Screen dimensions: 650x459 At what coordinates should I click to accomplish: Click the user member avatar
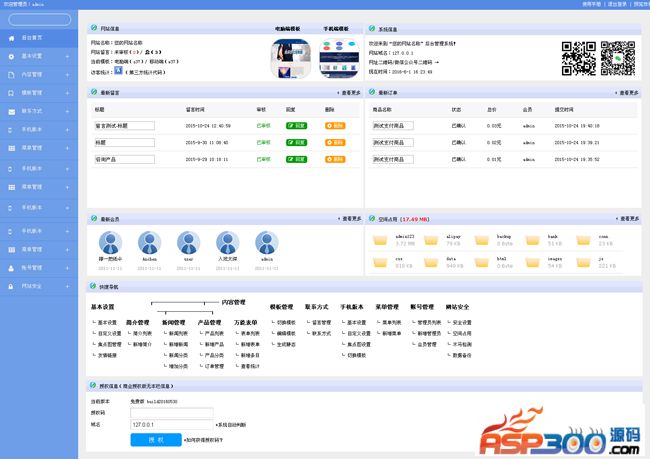click(187, 243)
